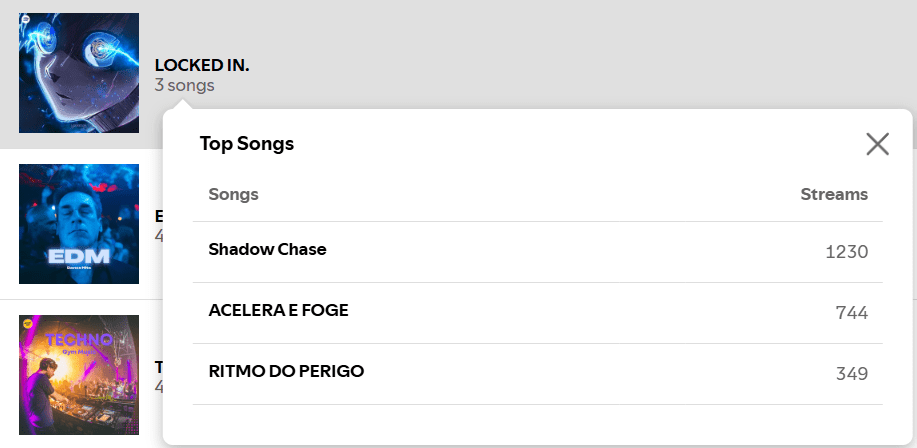Click the Songs column header

click(233, 194)
